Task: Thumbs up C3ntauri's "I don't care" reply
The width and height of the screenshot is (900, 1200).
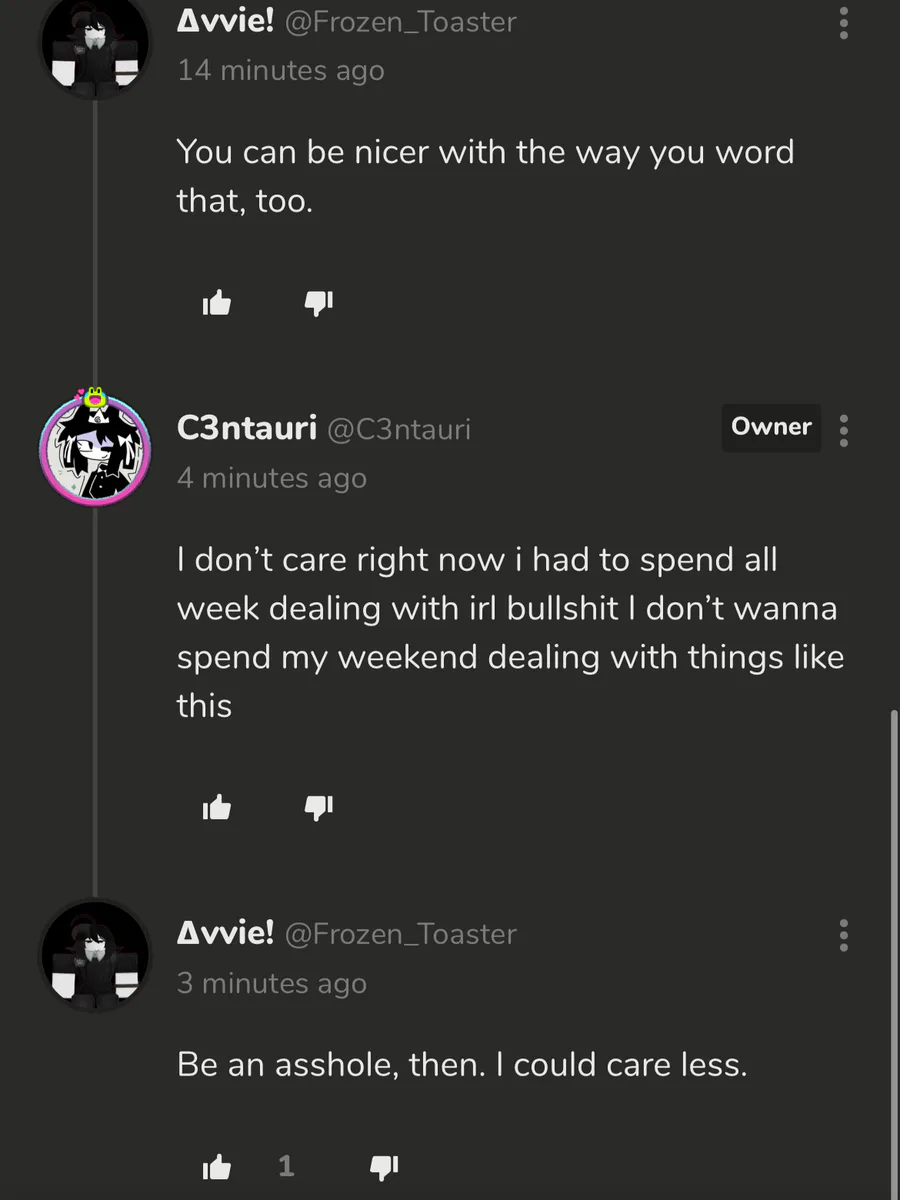Action: click(x=217, y=807)
